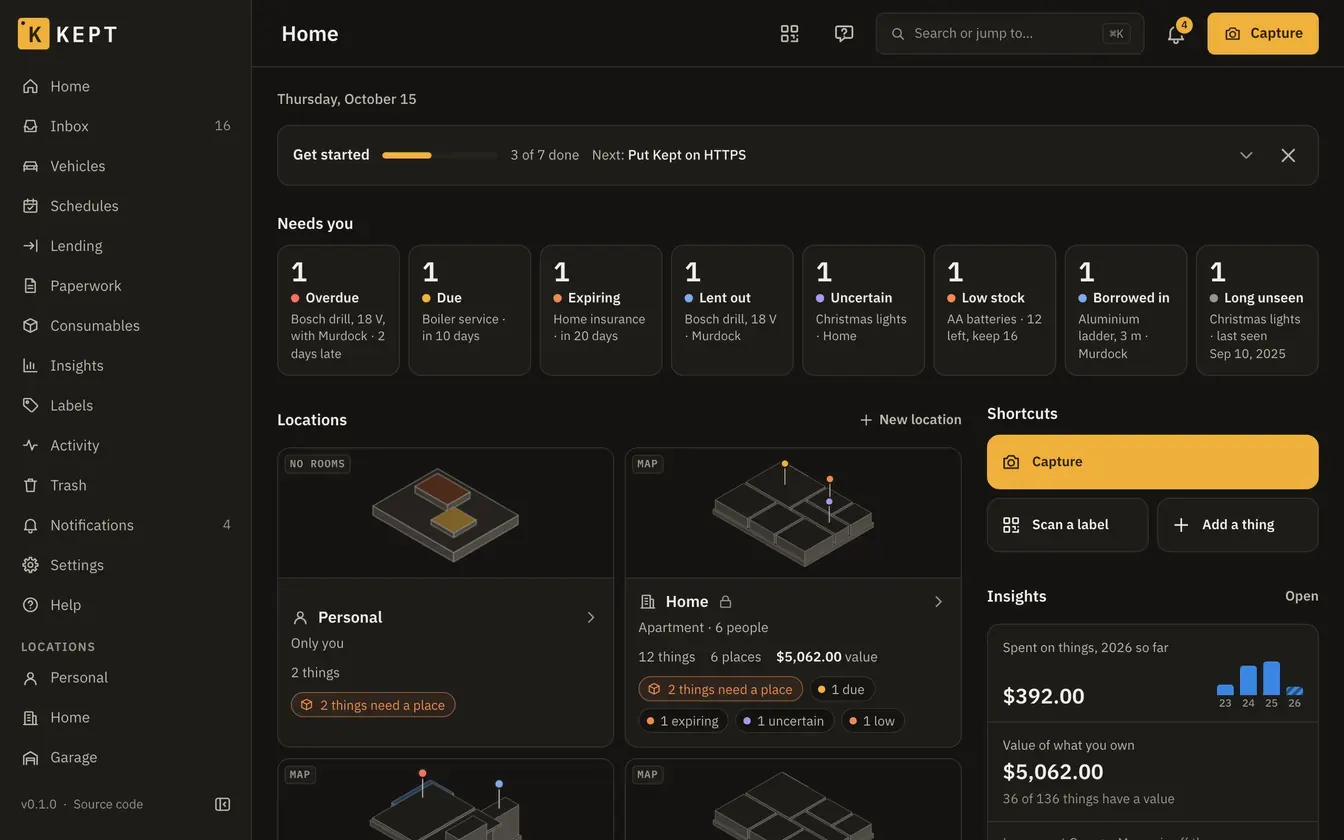This screenshot has width=1344, height=840.
Task: Open the Borrowed in Aluminium ladder card
Action: pos(1126,310)
